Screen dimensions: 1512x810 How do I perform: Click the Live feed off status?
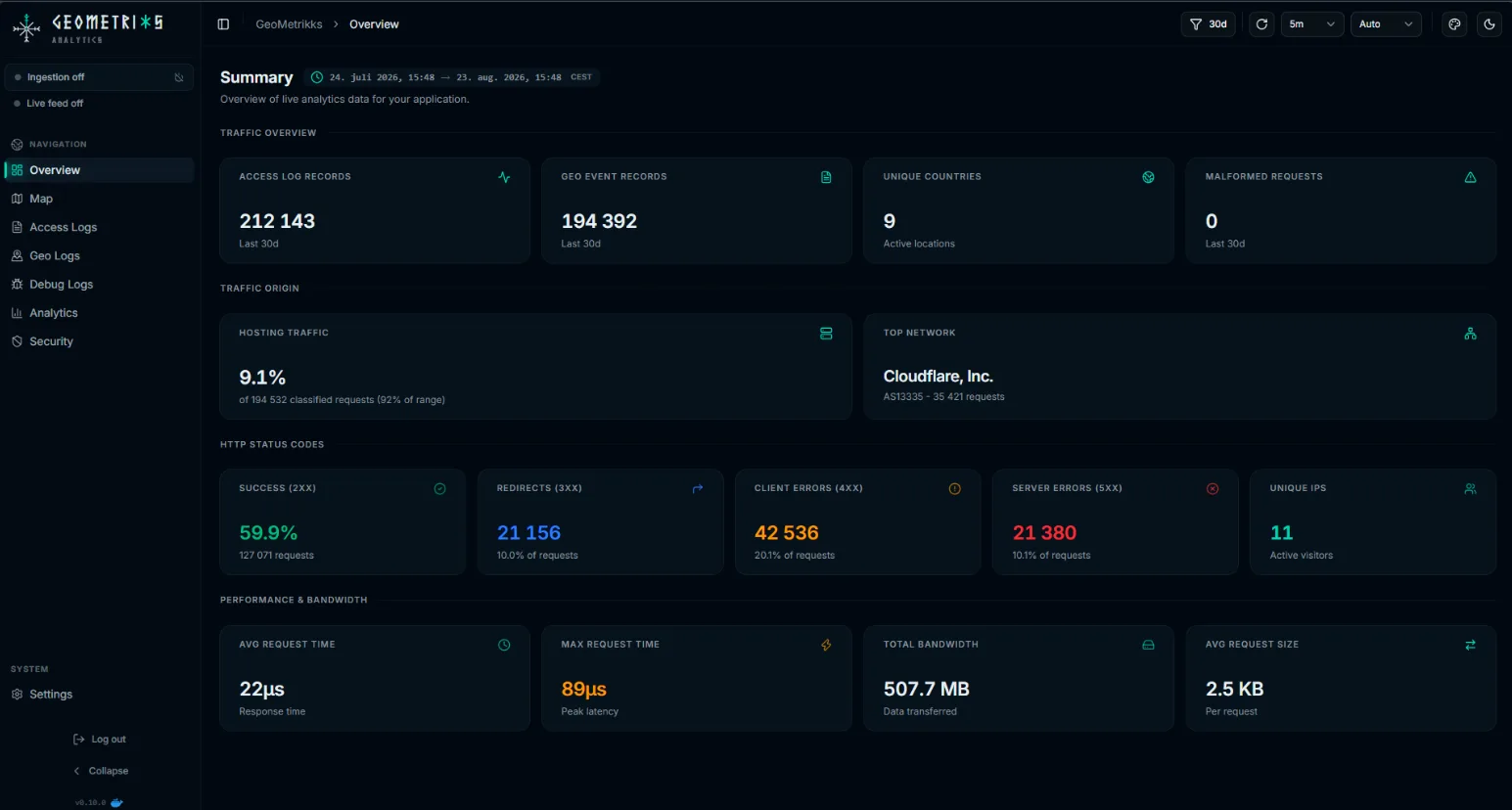(x=49, y=104)
